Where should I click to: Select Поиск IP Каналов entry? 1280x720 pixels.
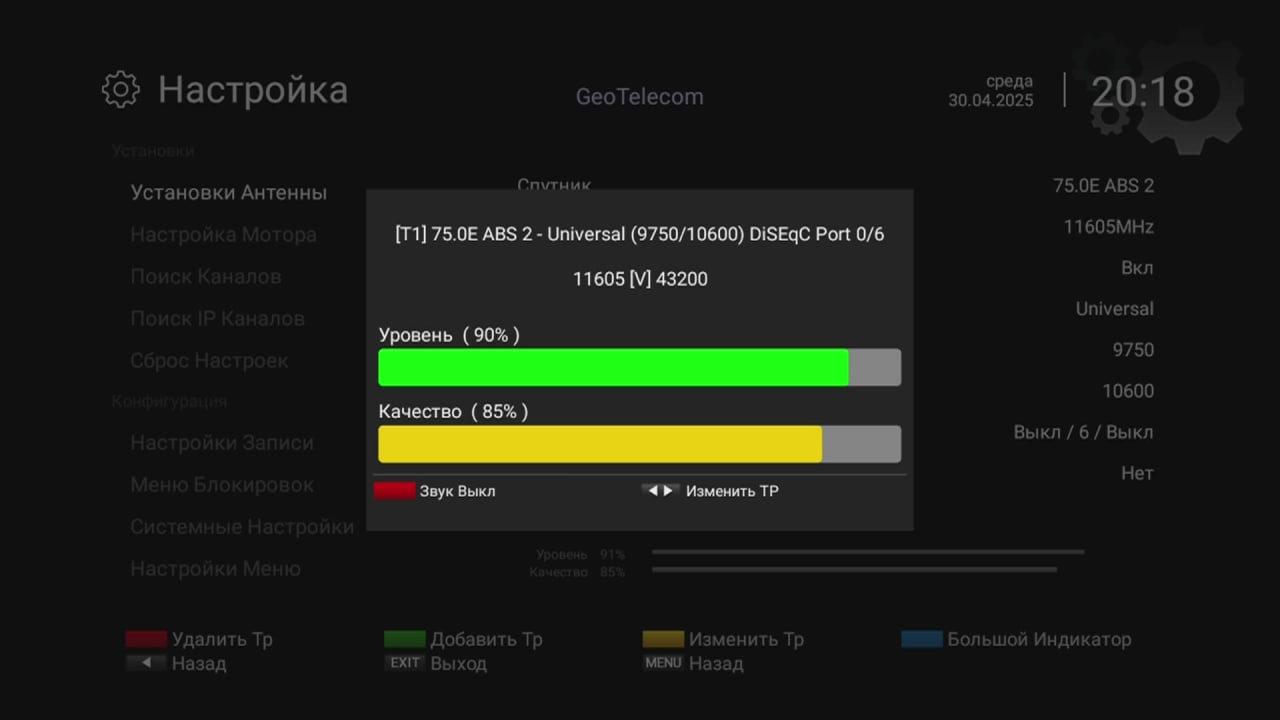pos(217,319)
